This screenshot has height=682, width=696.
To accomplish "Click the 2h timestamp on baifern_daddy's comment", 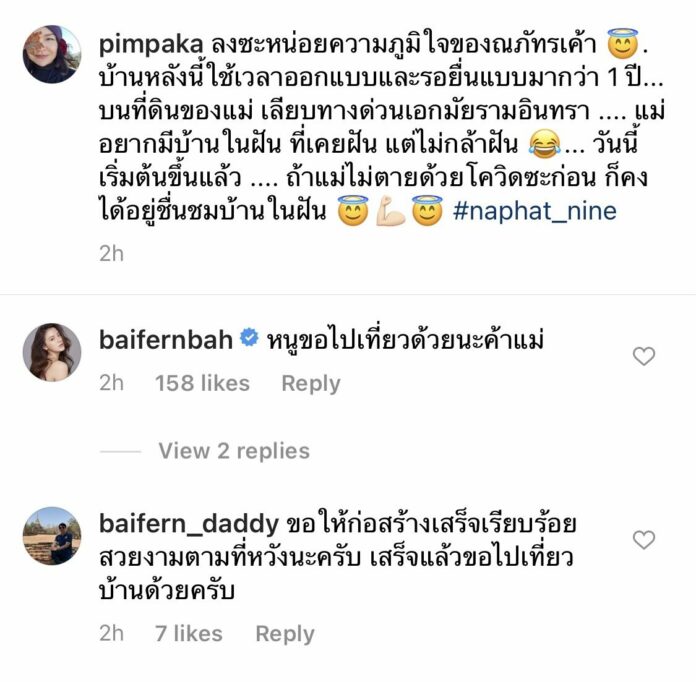I will (x=111, y=634).
